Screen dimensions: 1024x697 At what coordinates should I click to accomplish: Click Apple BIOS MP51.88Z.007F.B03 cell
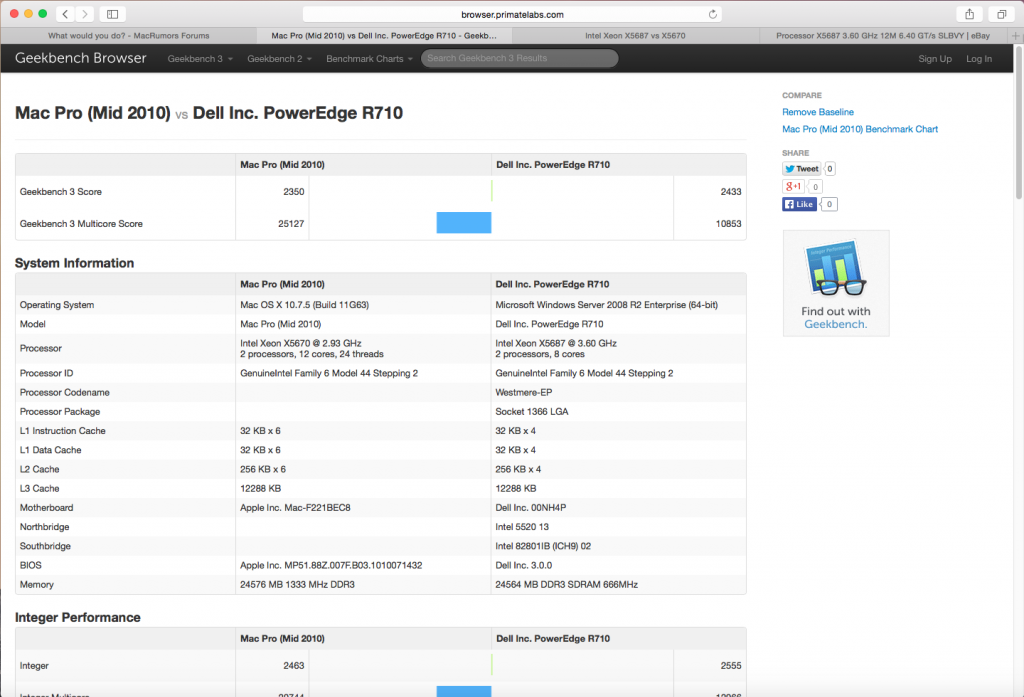[331, 565]
